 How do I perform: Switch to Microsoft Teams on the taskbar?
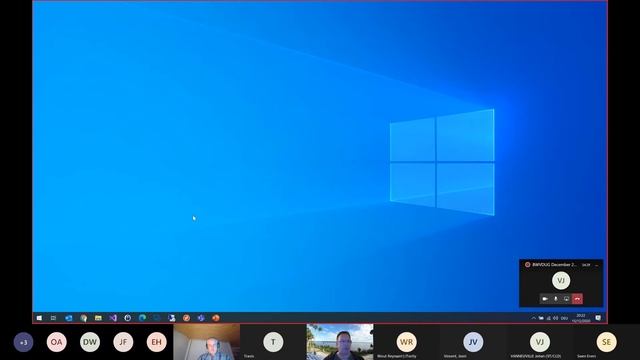tap(201, 318)
